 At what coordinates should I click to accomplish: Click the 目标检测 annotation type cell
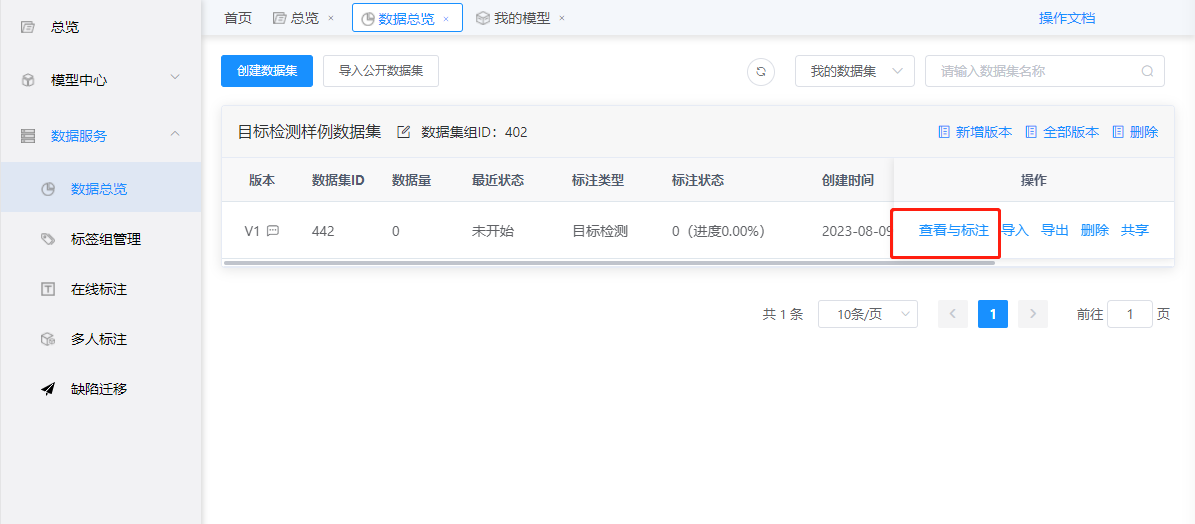[600, 231]
